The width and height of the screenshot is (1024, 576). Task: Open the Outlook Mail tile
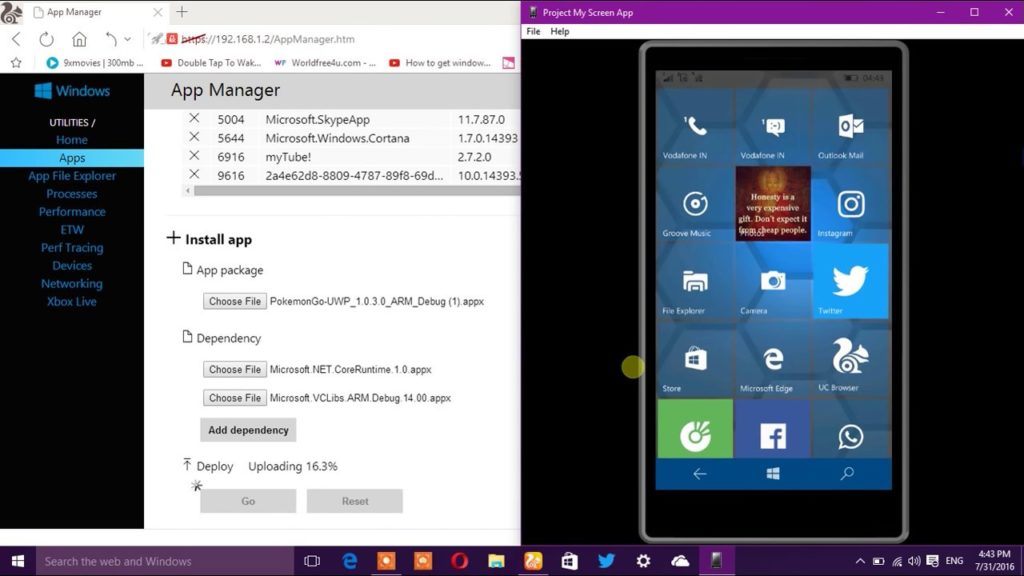pos(849,129)
